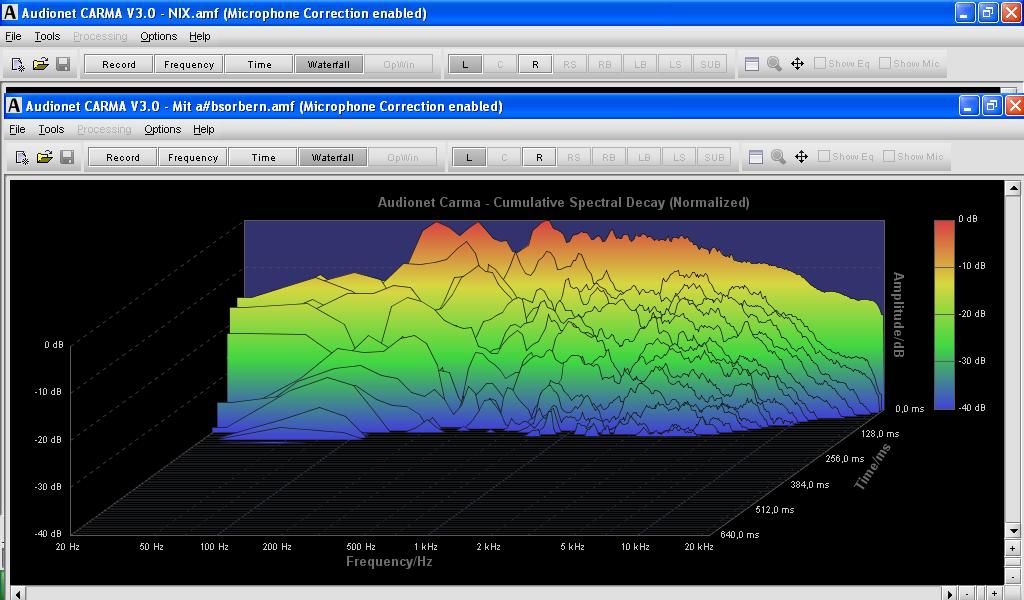This screenshot has width=1024, height=600.
Task: Toggle the R channel in the NIX.amf window
Action: [535, 65]
